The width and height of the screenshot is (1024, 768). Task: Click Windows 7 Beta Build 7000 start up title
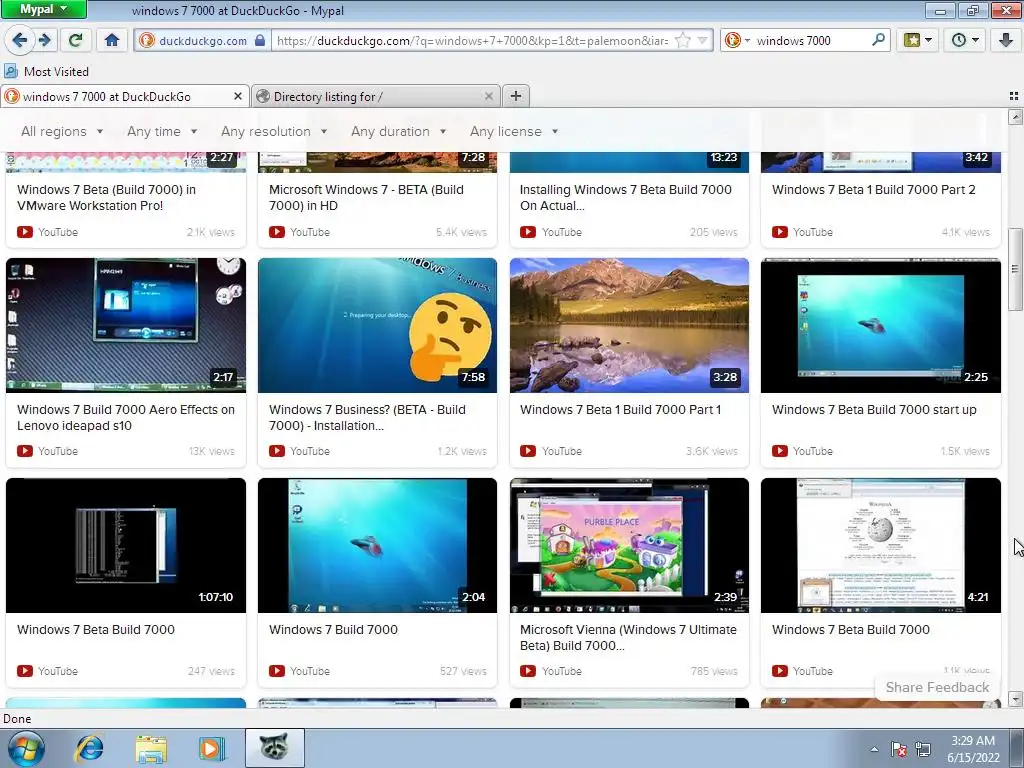874,409
